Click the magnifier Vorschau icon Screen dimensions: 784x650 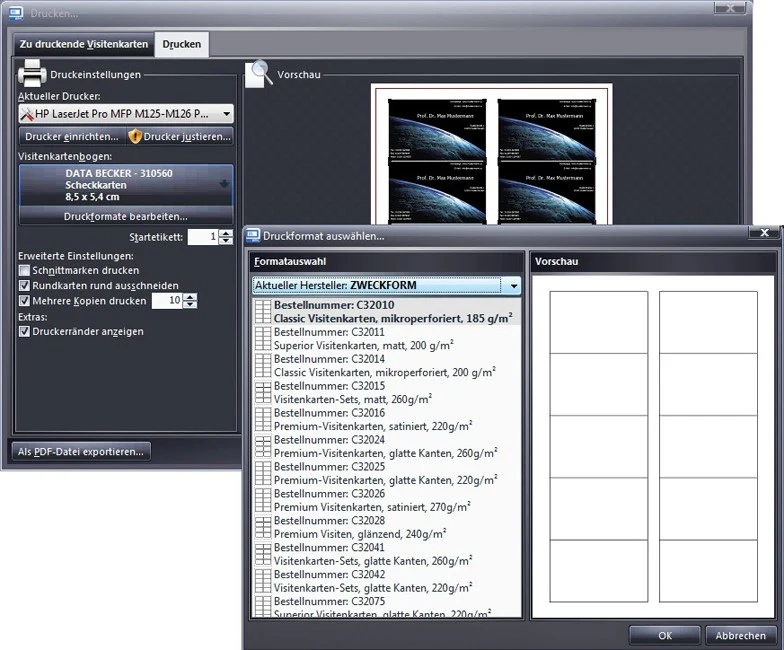point(260,74)
